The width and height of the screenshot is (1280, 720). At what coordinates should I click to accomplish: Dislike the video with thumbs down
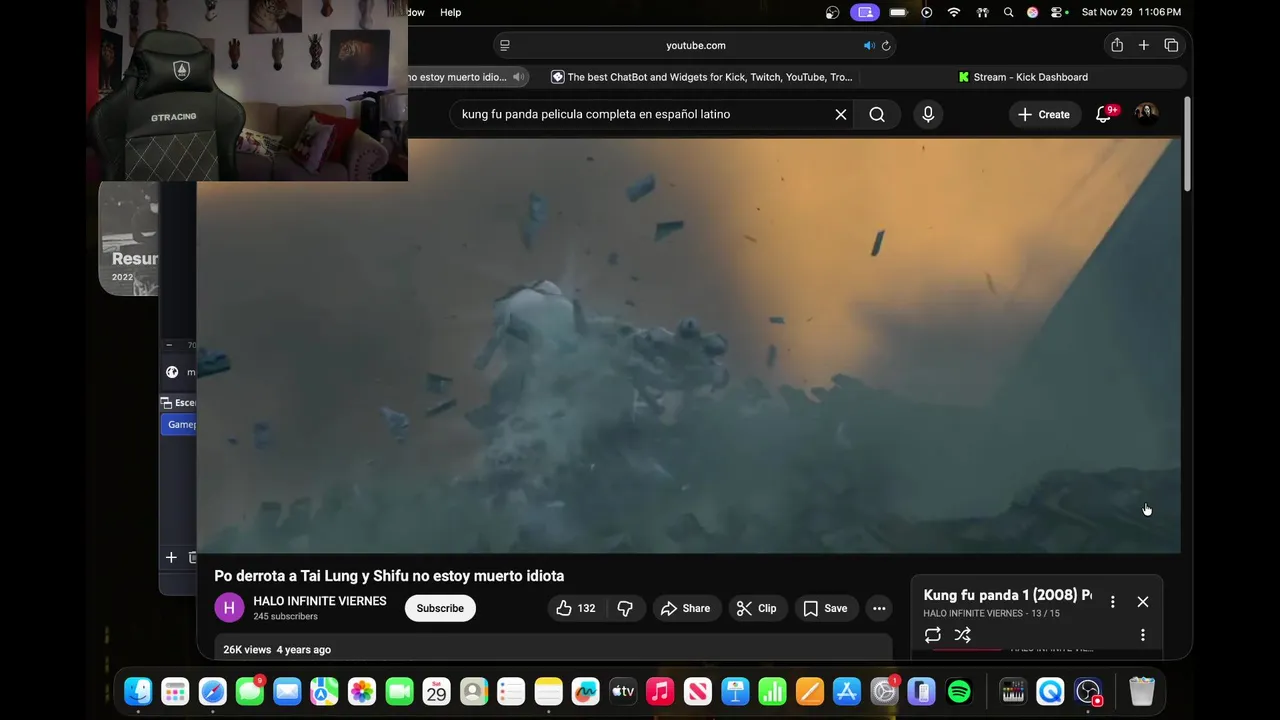[625, 608]
